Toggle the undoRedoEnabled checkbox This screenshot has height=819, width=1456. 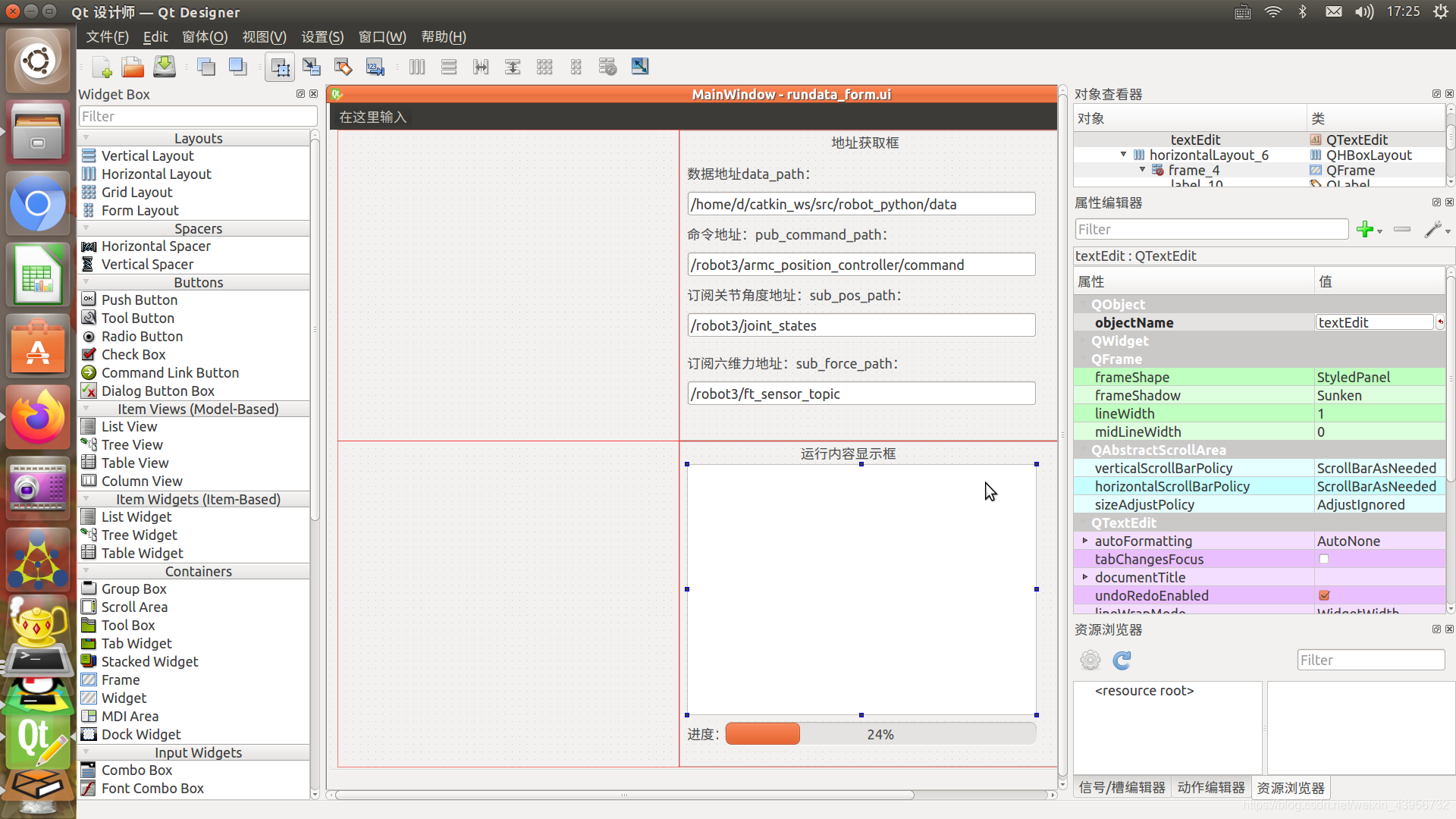(1324, 595)
